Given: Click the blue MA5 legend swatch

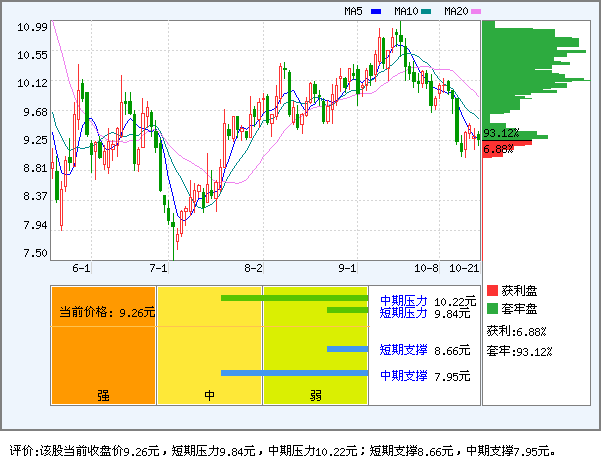Looking at the screenshot, I should pos(376,11).
